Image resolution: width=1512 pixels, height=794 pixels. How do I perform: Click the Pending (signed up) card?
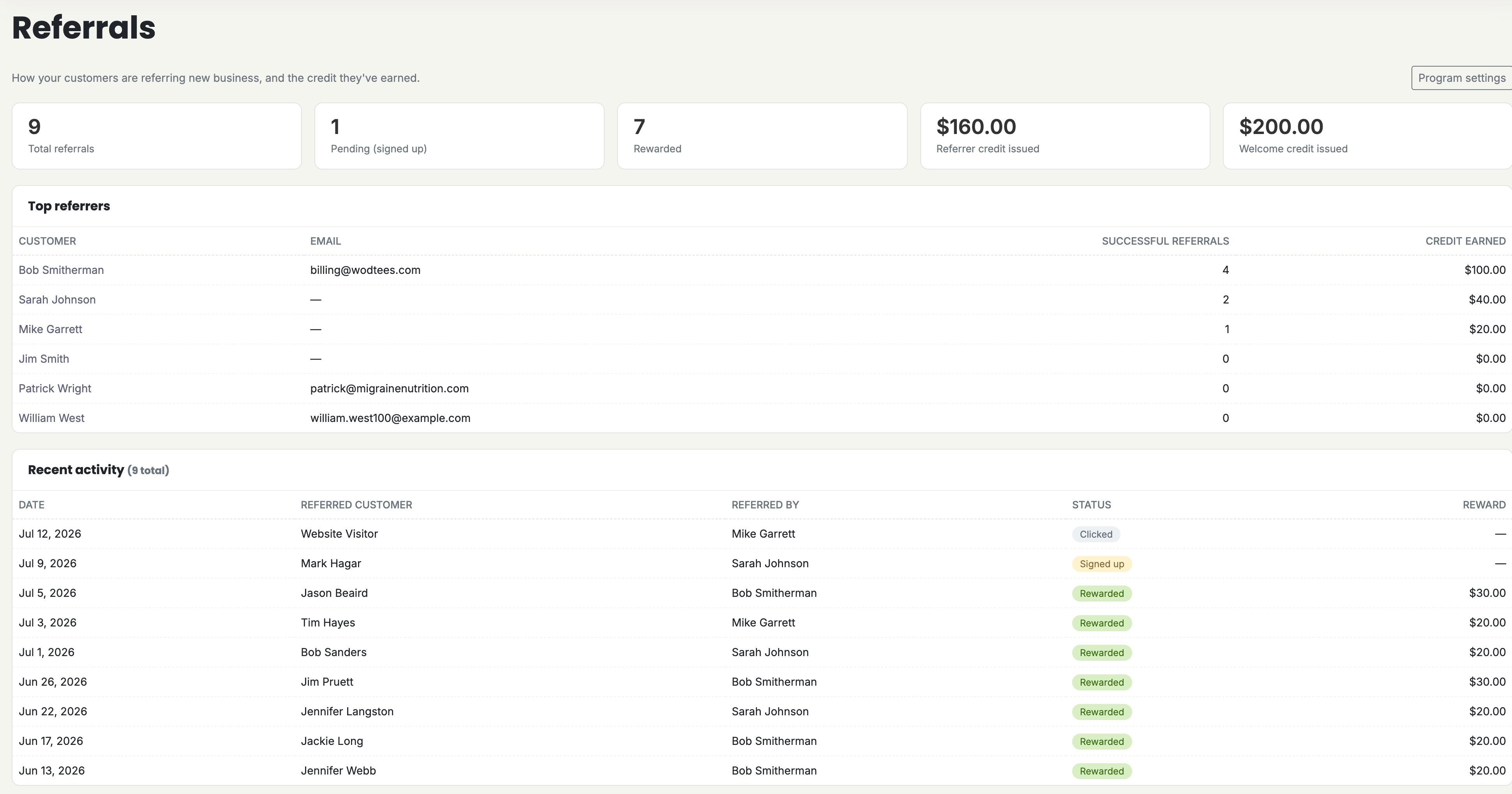(x=459, y=136)
